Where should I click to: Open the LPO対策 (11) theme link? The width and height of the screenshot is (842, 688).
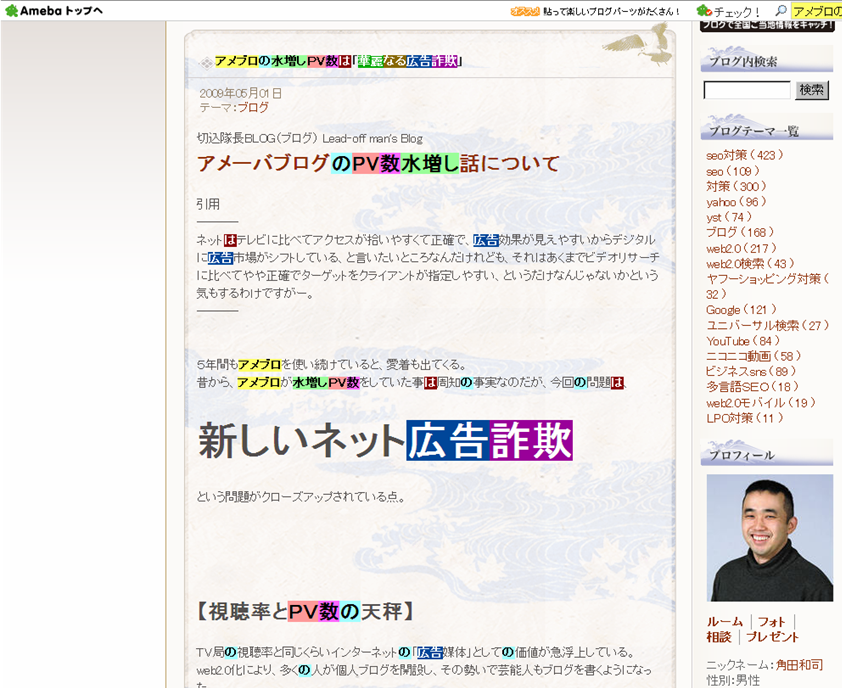click(744, 418)
